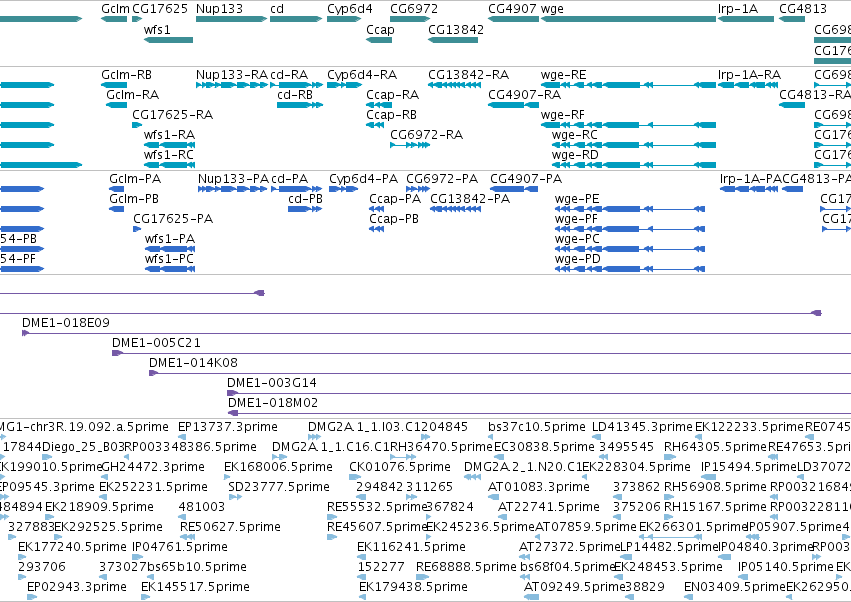Select BAC clone label DME1-014K08
The height and width of the screenshot is (602, 851).
tap(194, 363)
